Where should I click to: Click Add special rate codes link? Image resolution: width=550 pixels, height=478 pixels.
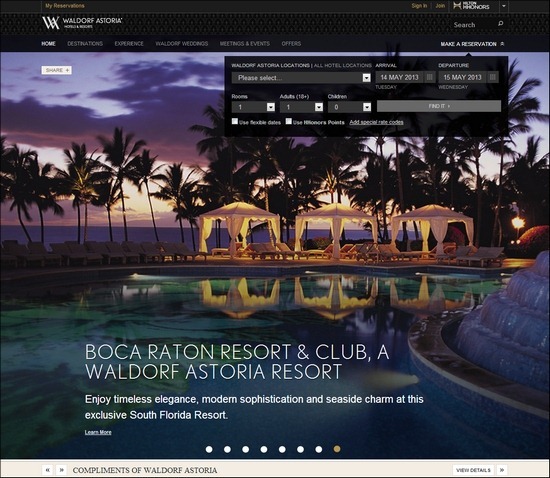point(376,122)
